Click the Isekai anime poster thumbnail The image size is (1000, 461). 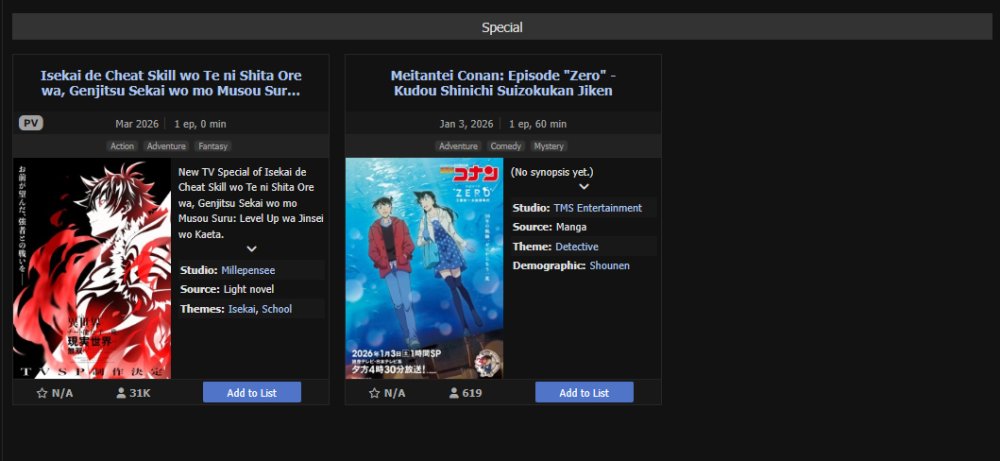click(92, 268)
